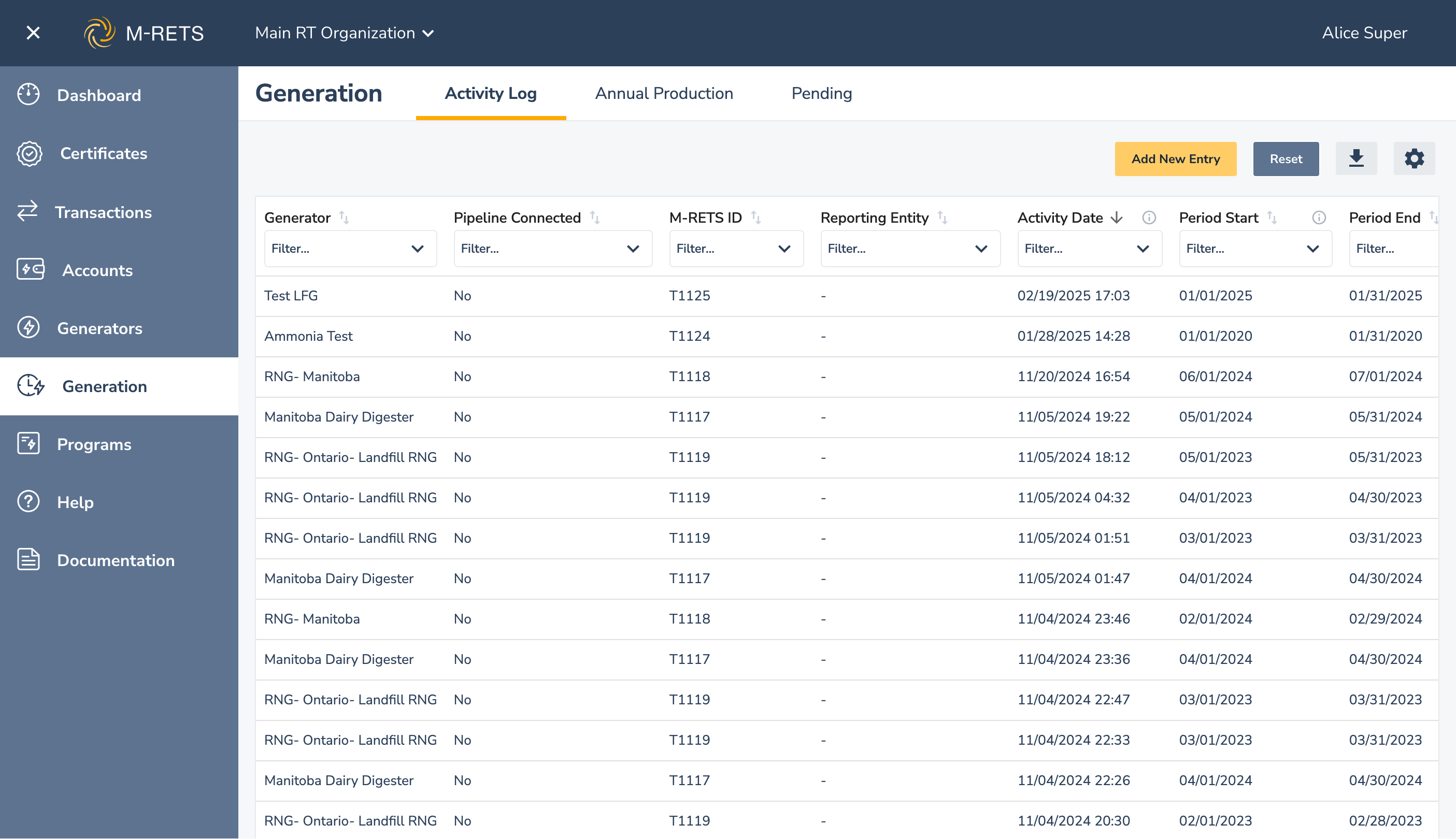
Task: Click the Add New Entry button
Action: pyautogui.click(x=1175, y=158)
